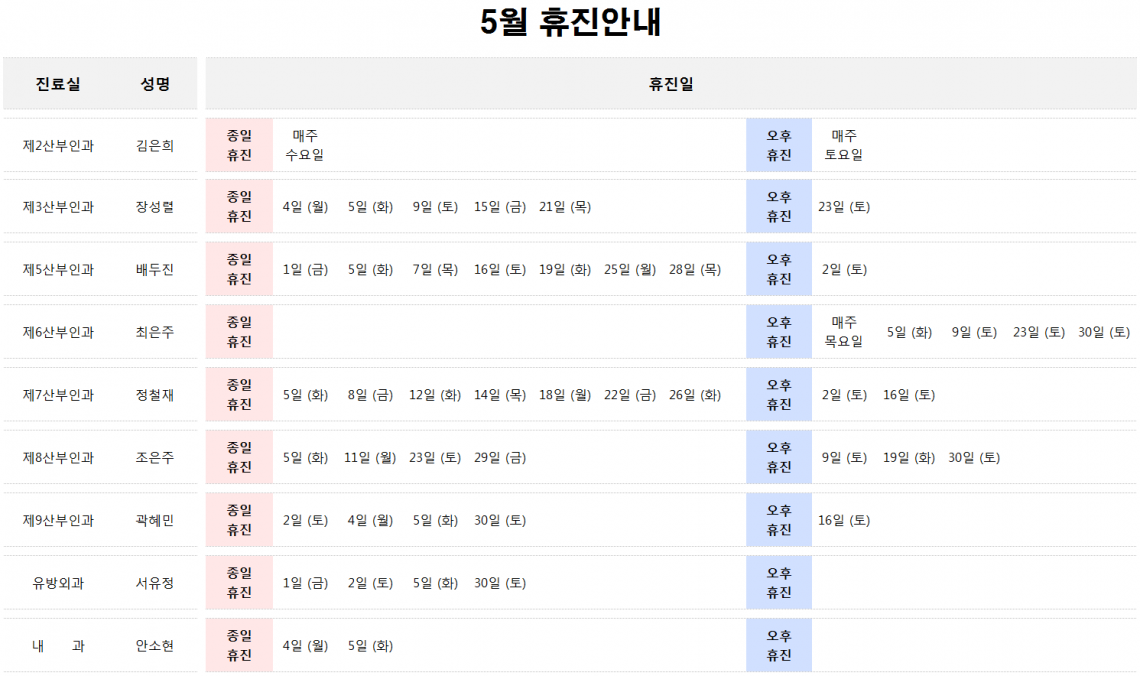
Task: Click the 성명 column header
Action: click(x=155, y=84)
